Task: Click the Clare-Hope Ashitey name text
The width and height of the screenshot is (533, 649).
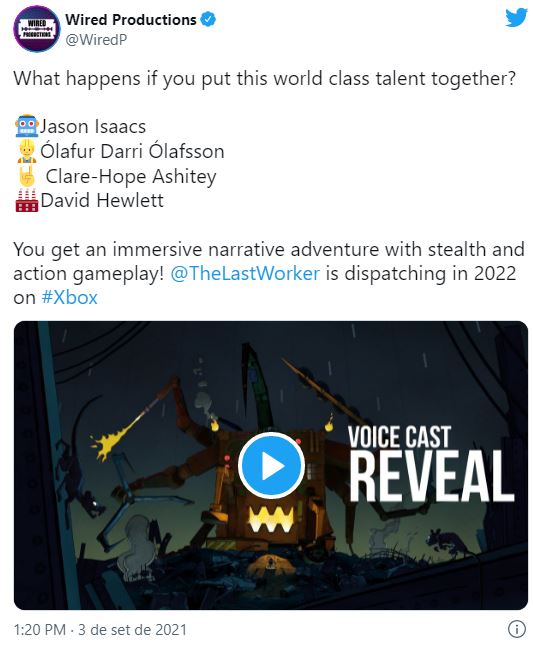Action: (x=131, y=176)
